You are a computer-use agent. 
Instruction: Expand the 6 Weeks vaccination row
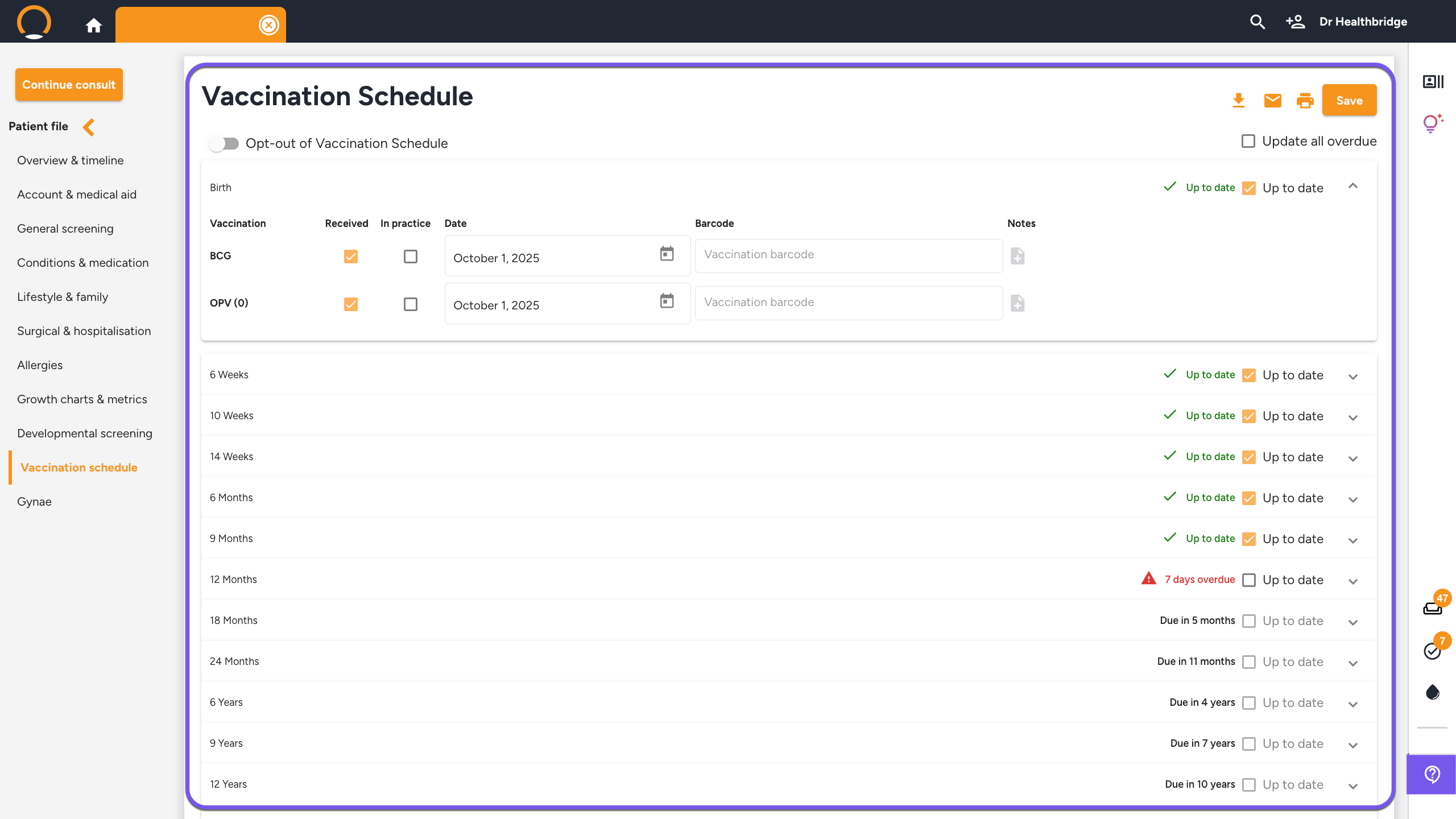1353,377
